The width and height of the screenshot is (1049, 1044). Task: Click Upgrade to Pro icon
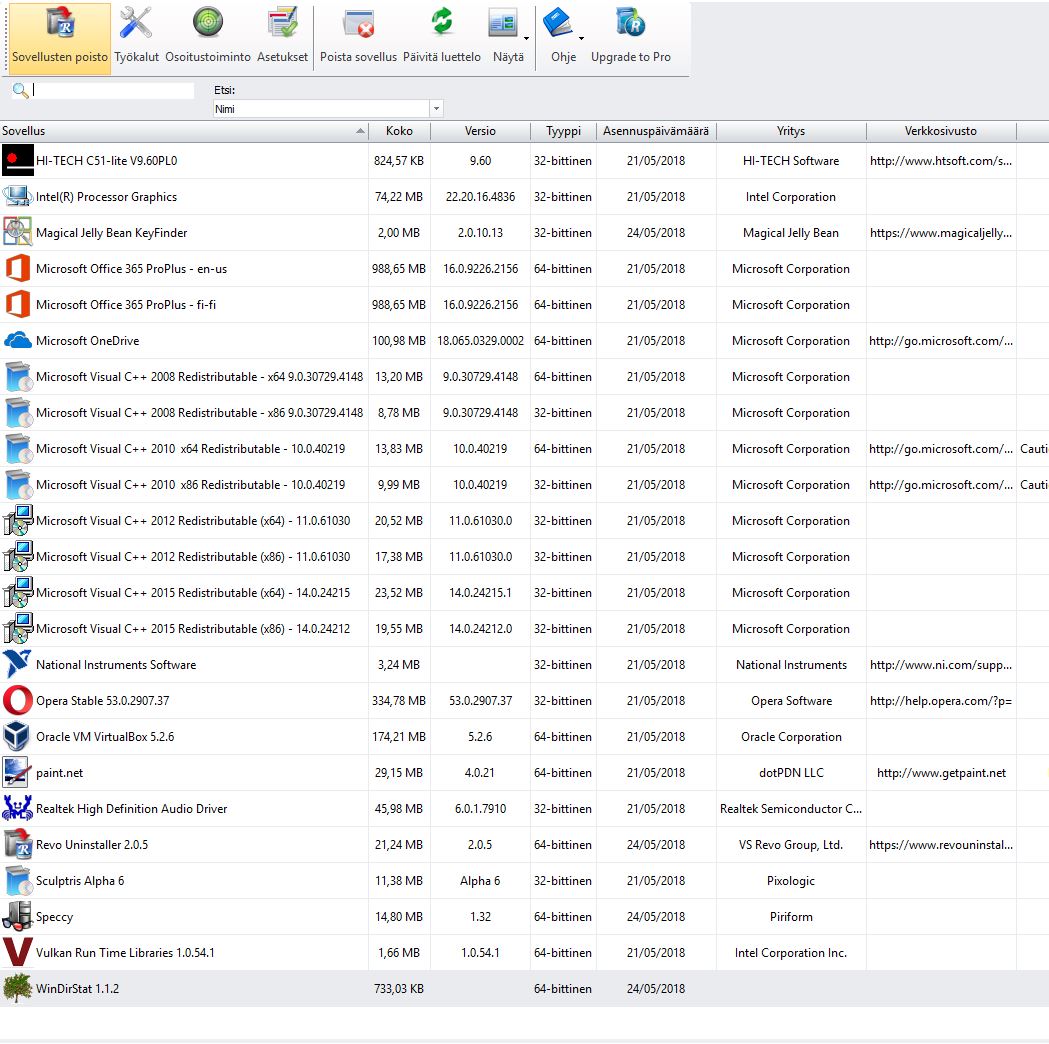630,22
